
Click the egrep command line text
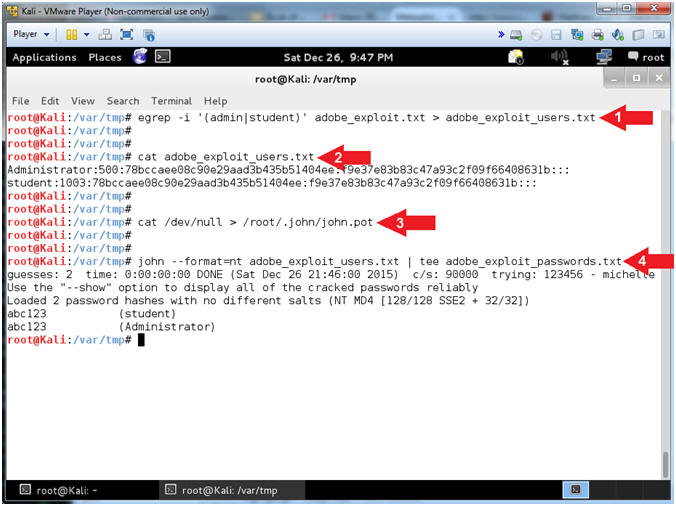pyautogui.click(x=366, y=118)
